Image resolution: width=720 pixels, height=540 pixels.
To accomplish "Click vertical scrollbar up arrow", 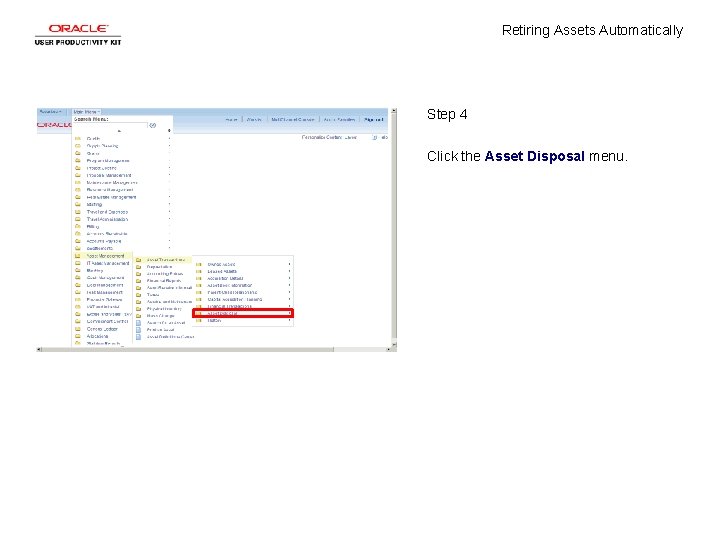I will [394, 111].
